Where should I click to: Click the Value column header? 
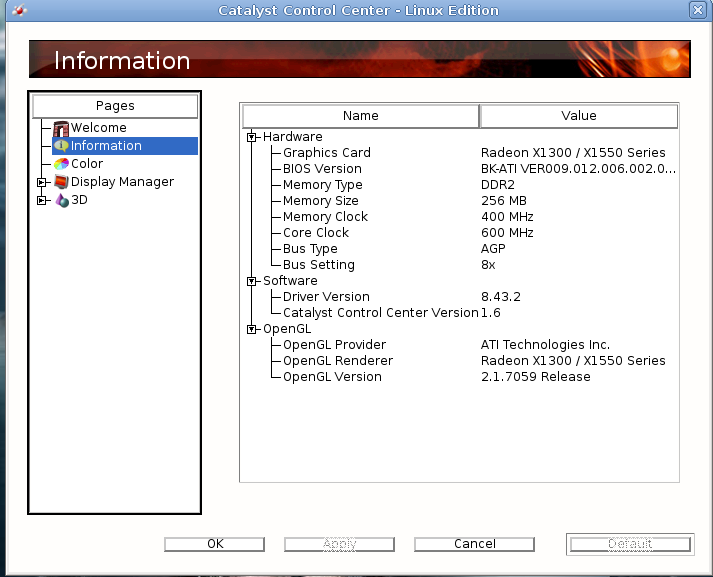click(x=578, y=116)
